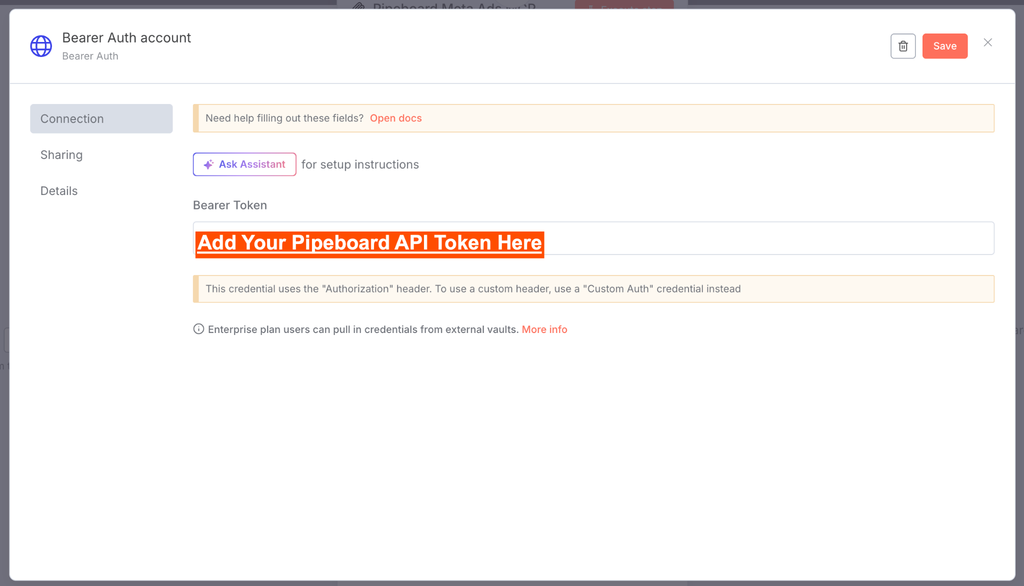Click 'Need help filling out these fields?' text
The width and height of the screenshot is (1024, 586).
tap(284, 118)
